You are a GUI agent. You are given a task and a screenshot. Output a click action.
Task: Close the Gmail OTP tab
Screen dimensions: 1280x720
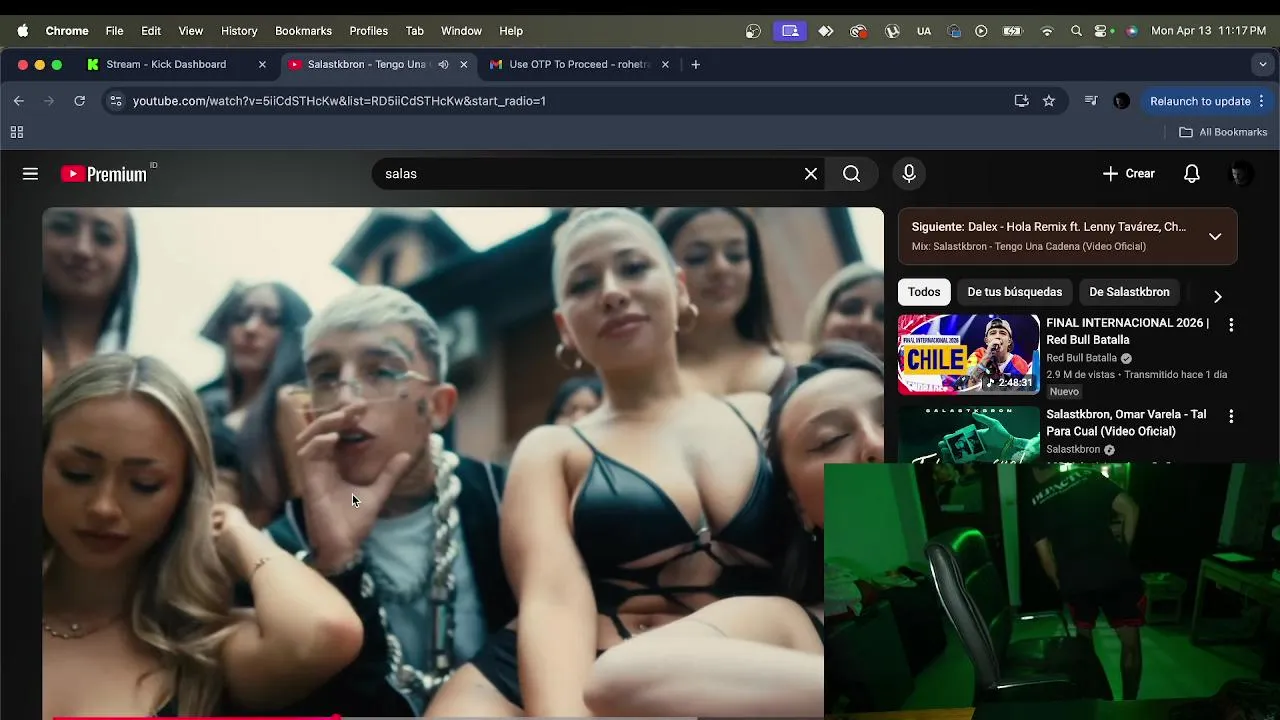pos(665,64)
